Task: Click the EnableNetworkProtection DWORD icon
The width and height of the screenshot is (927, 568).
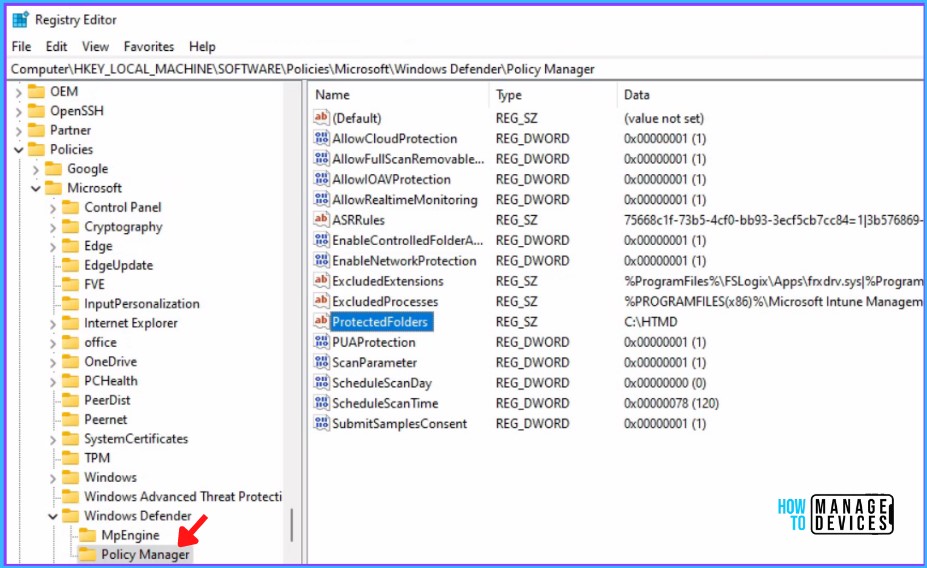Action: (322, 260)
